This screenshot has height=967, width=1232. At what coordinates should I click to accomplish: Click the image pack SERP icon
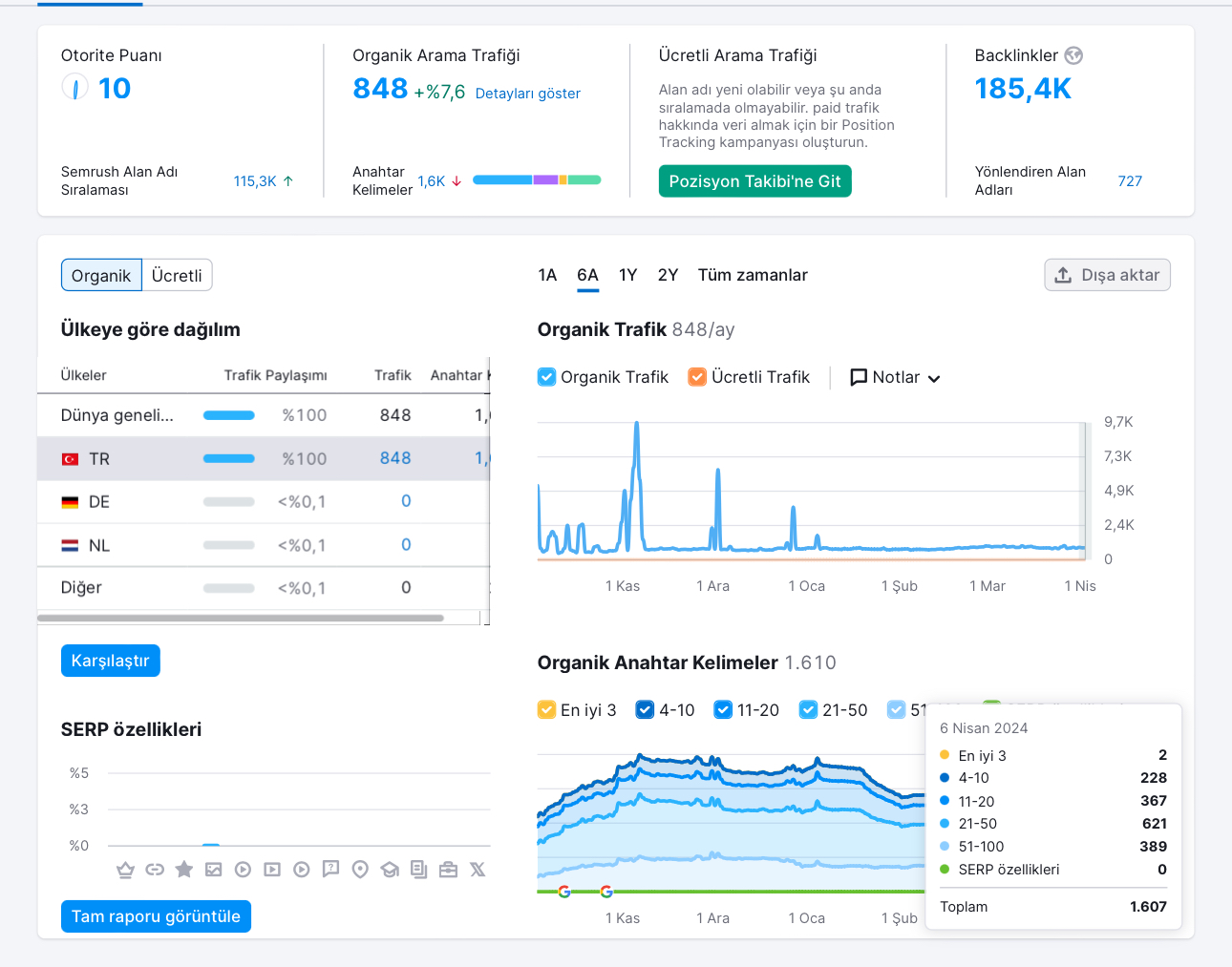[x=214, y=870]
